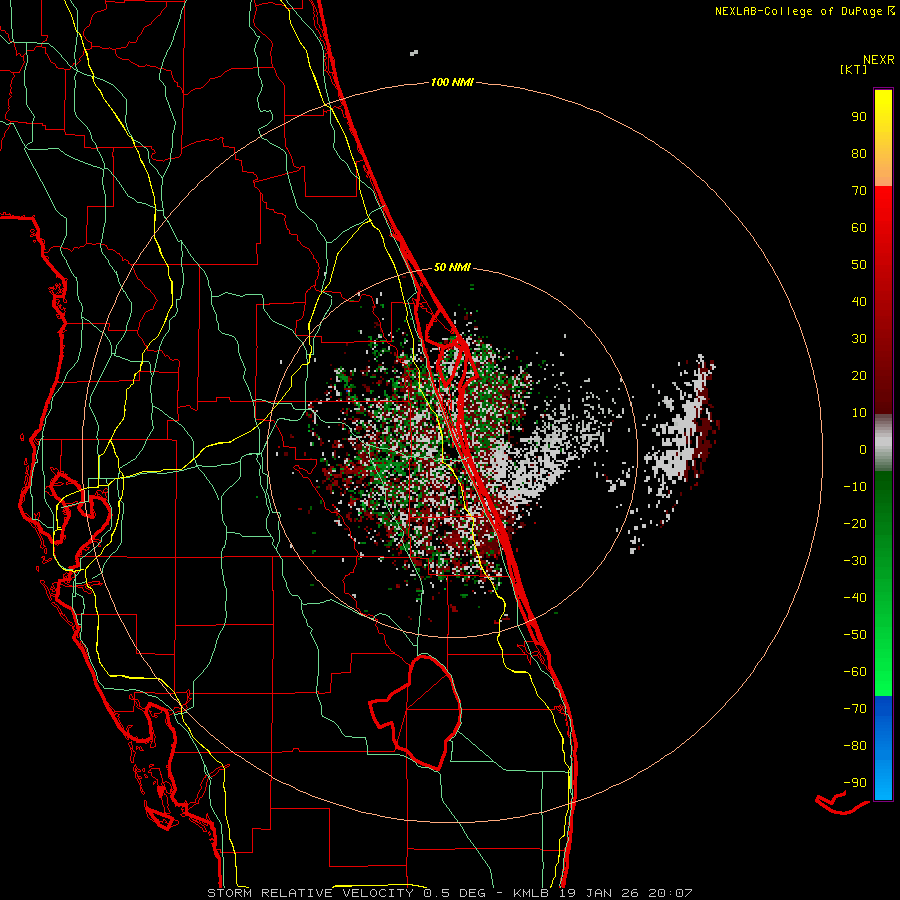Viewport: 900px width, 900px height.
Task: Click the "40" value on the velocity scale
Action: click(x=859, y=302)
